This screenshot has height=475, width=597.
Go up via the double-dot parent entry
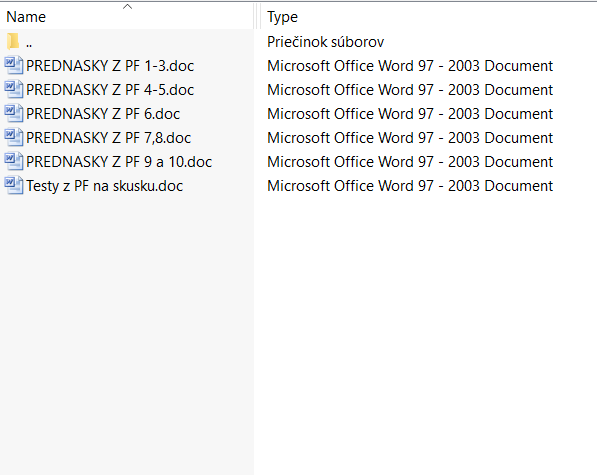coord(29,45)
